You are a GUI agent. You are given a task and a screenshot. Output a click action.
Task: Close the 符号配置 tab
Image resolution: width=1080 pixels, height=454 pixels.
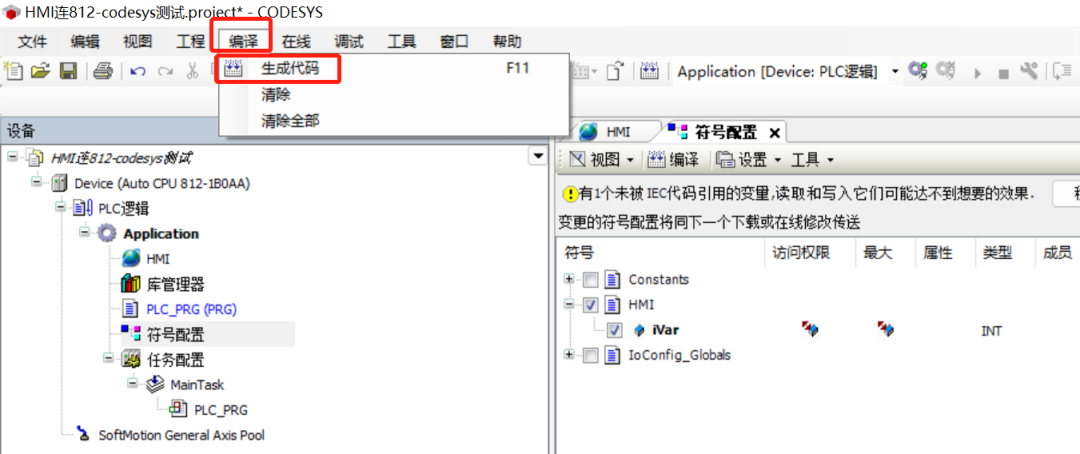[x=774, y=132]
